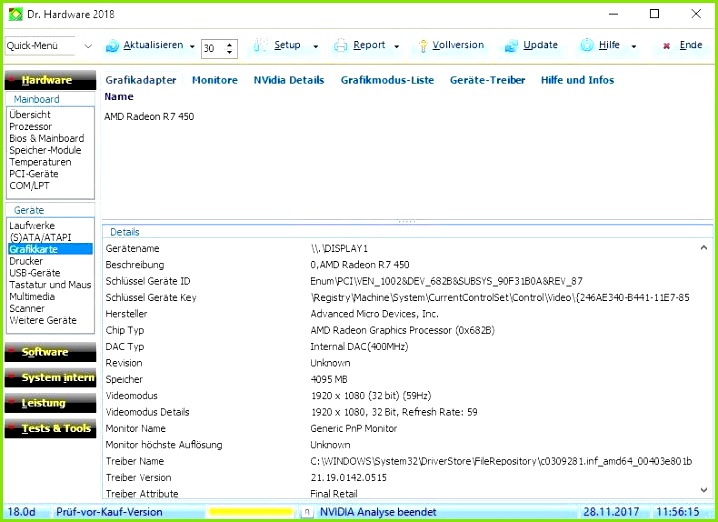The height and width of the screenshot is (522, 718).
Task: Click the red Ende exit icon
Action: [x=666, y=46]
